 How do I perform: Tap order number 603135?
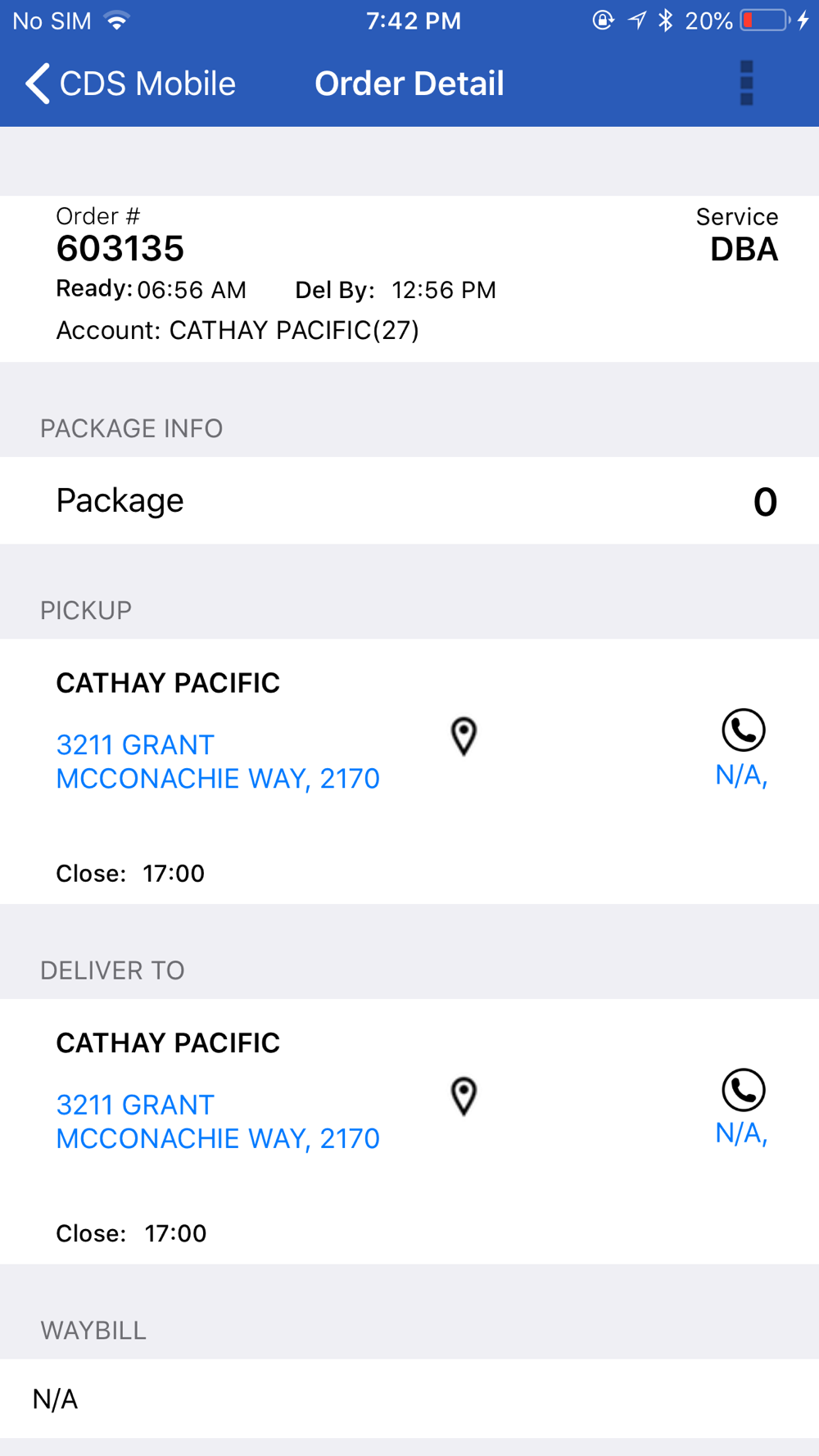[120, 249]
